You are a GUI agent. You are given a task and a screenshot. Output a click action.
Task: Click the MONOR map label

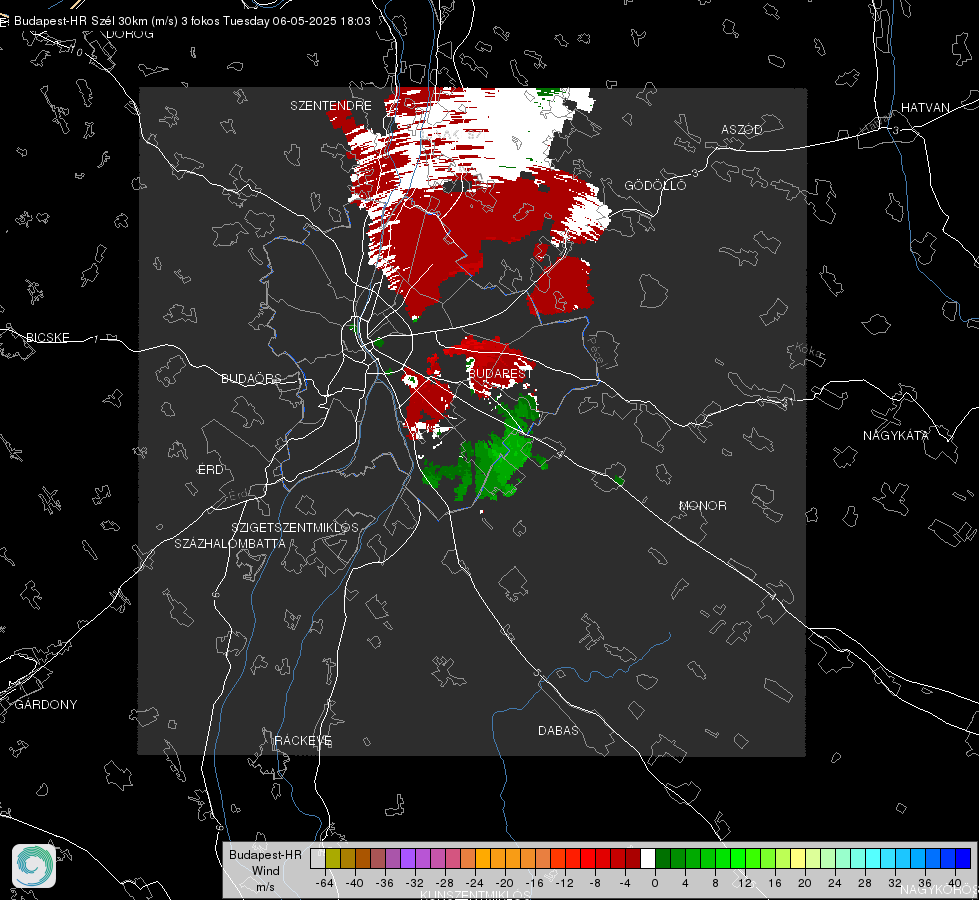coord(702,505)
